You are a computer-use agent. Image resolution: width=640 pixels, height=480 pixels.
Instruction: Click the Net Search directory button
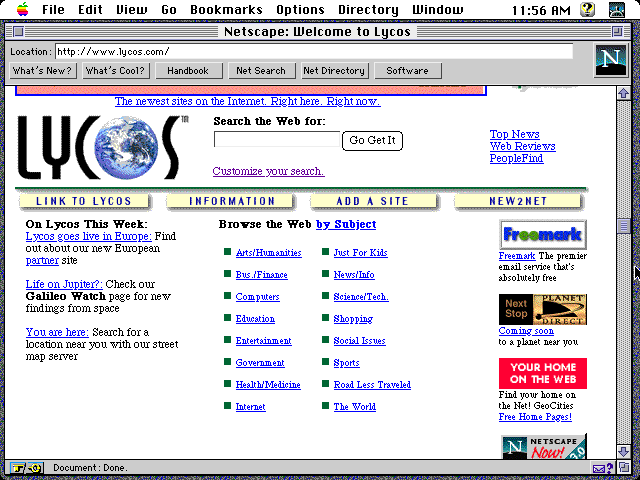click(260, 71)
